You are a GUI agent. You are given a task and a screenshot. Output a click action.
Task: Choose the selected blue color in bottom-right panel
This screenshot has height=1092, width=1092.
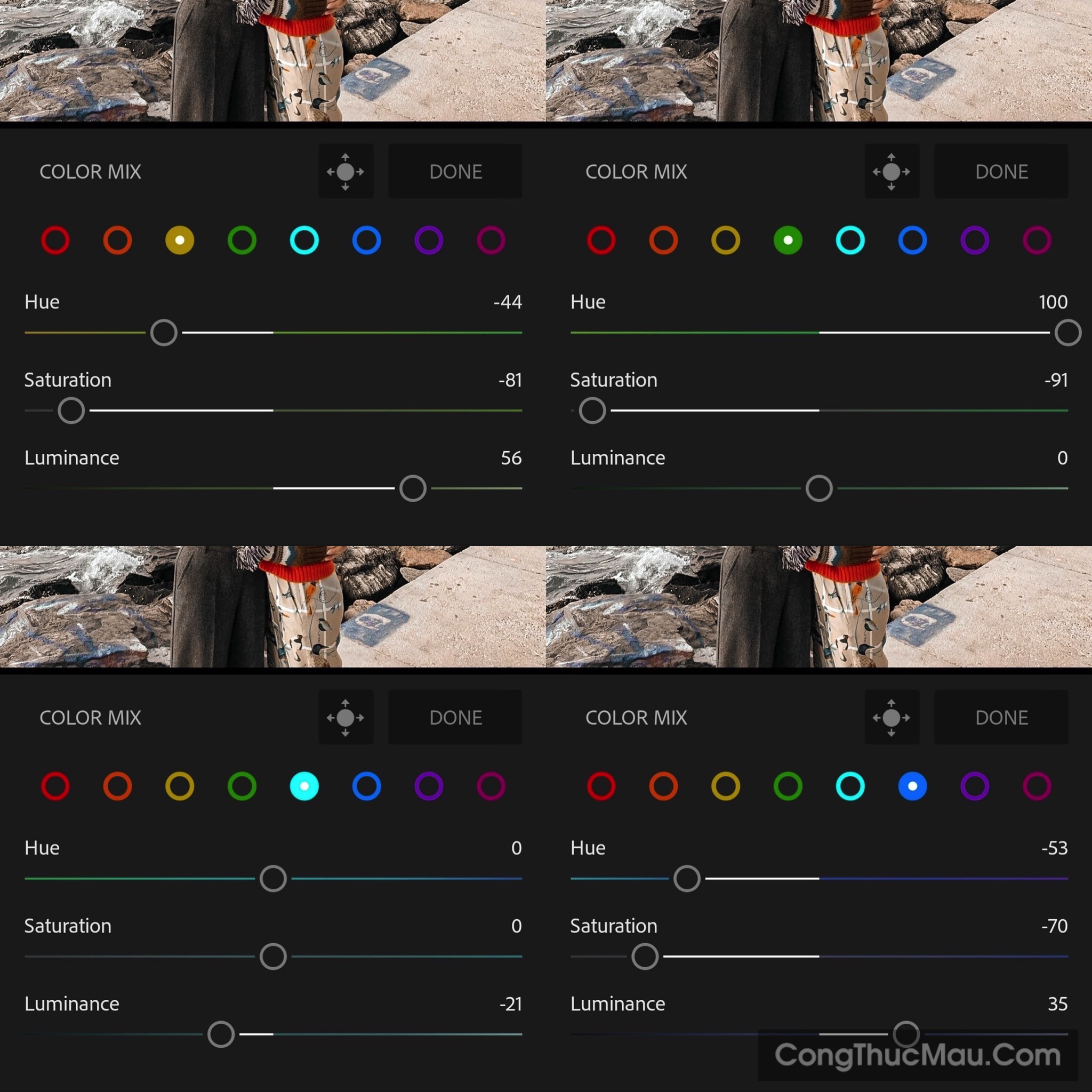(912, 786)
